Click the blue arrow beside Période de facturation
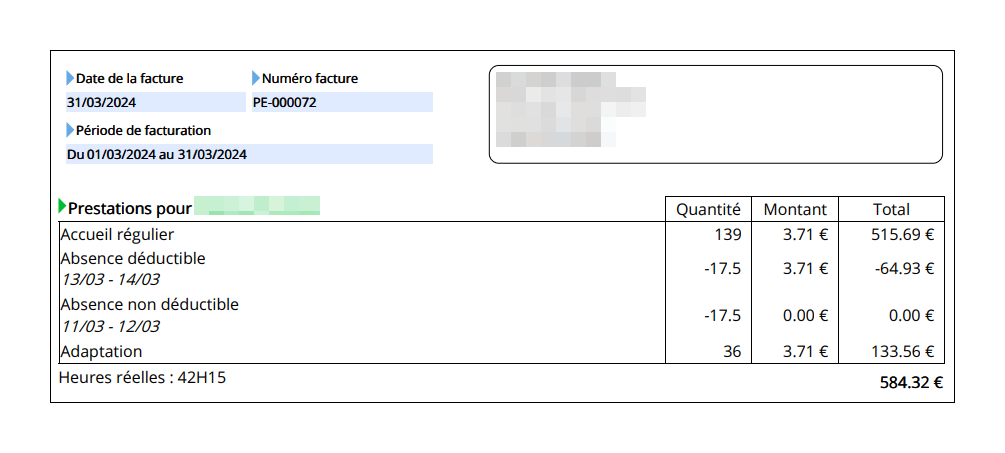Screen dimensions: 1005x453 pos(70,130)
